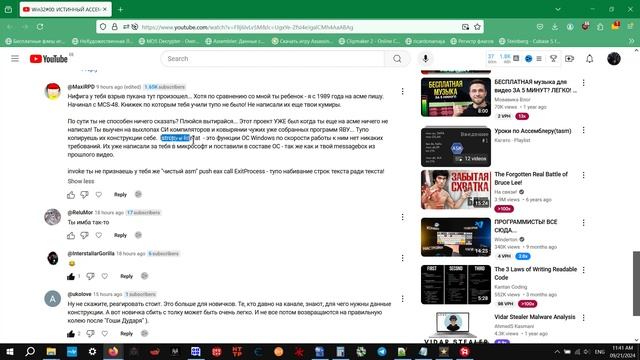
Task: Bookmark this page with the star icon
Action: 477,27
